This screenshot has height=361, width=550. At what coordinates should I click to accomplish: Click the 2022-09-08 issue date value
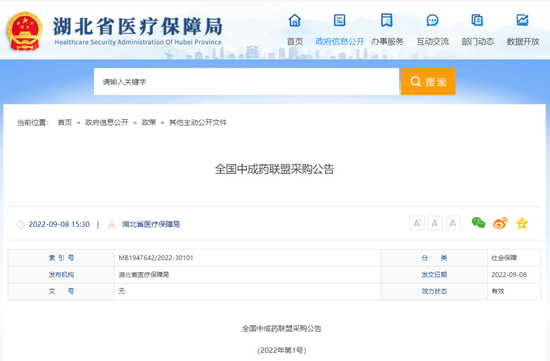509,275
